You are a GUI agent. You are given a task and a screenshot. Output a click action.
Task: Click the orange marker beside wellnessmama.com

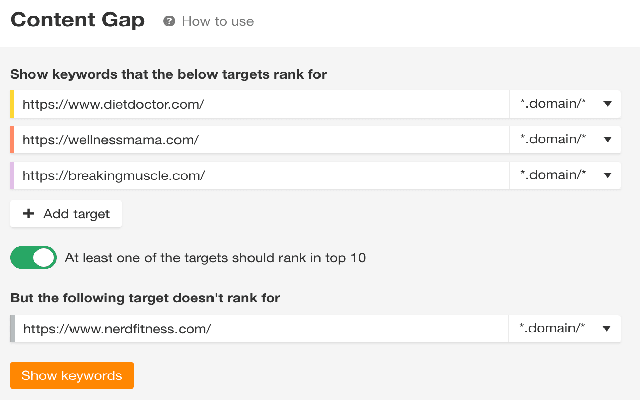(x=12, y=140)
